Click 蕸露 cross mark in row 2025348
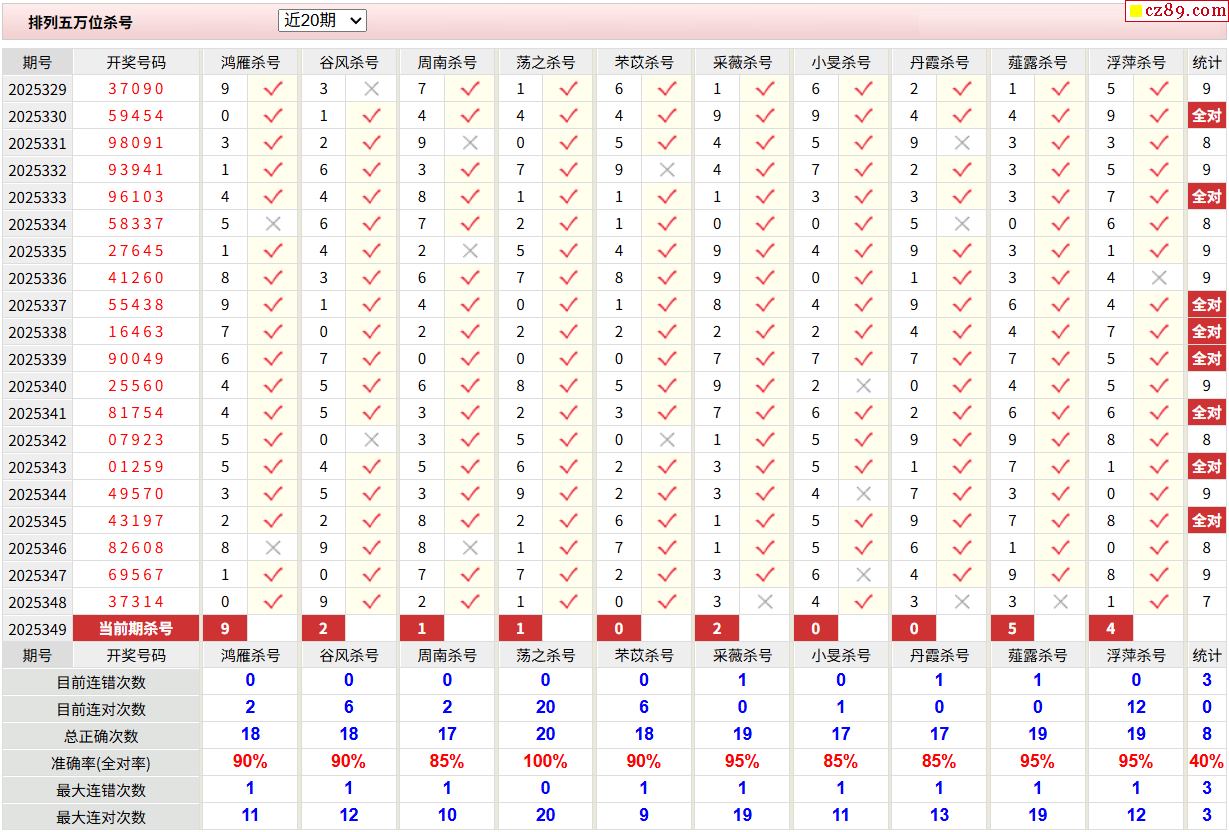Viewport: 1229px width, 832px height. (x=1061, y=602)
